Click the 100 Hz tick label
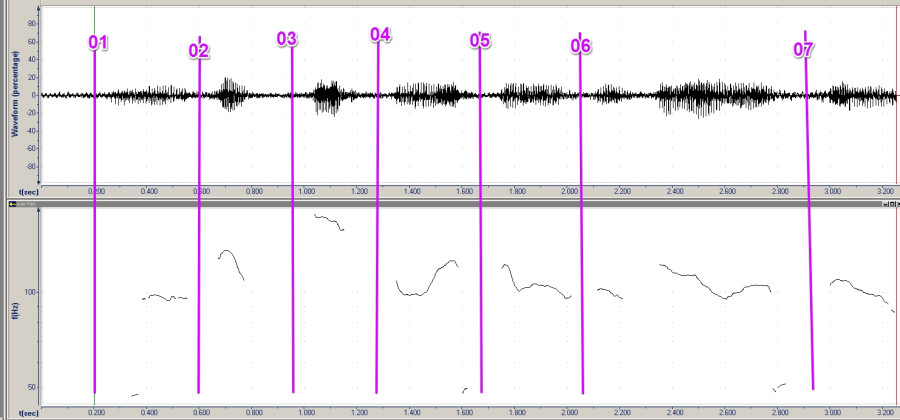 click(31, 292)
